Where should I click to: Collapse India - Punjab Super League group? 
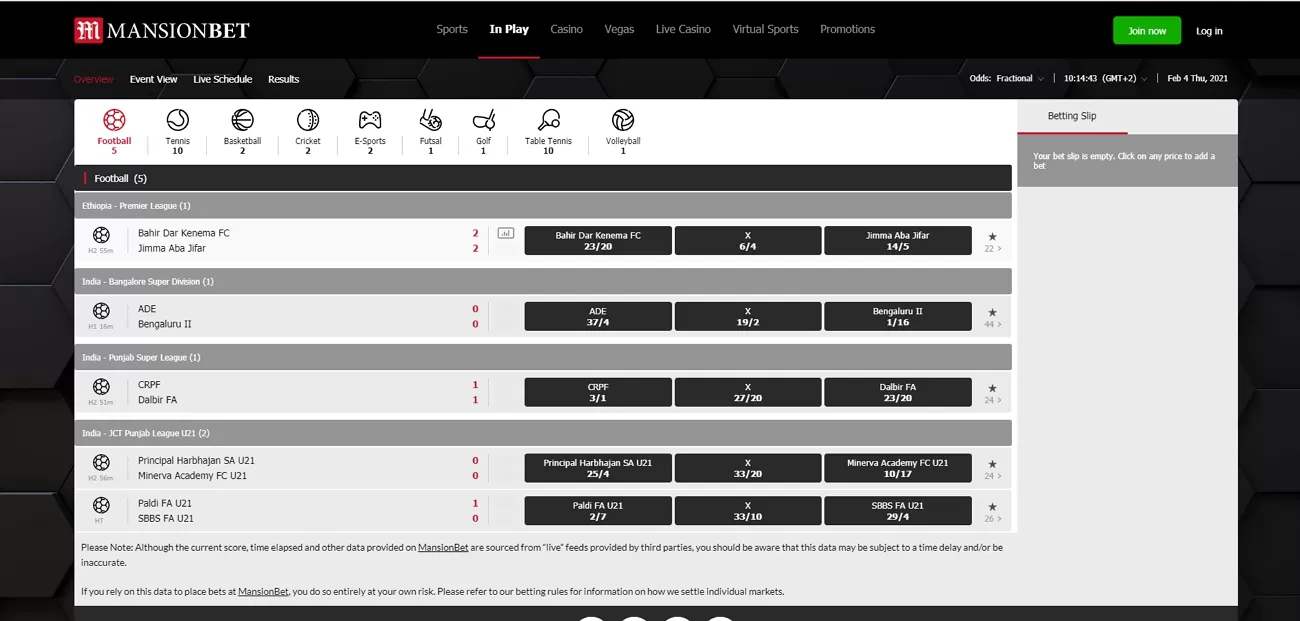[543, 357]
